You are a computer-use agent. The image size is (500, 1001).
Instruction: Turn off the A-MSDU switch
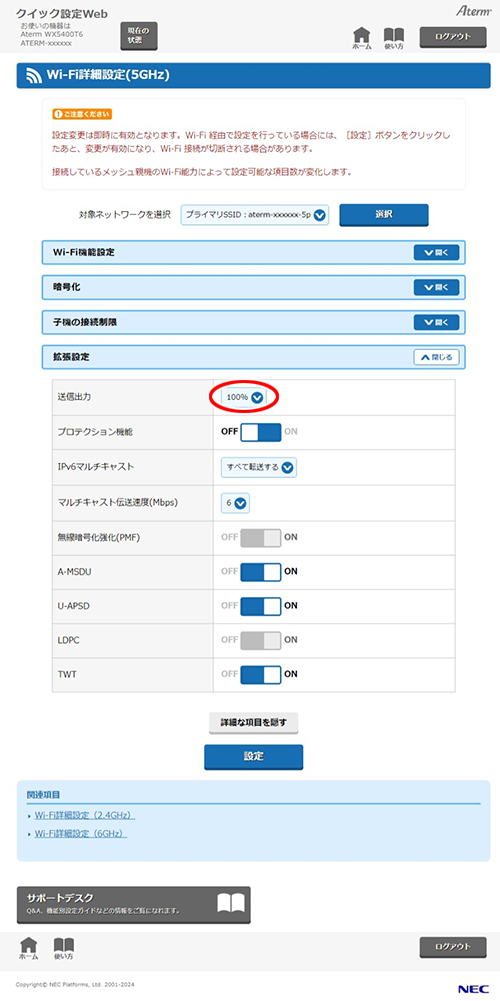pos(261,571)
